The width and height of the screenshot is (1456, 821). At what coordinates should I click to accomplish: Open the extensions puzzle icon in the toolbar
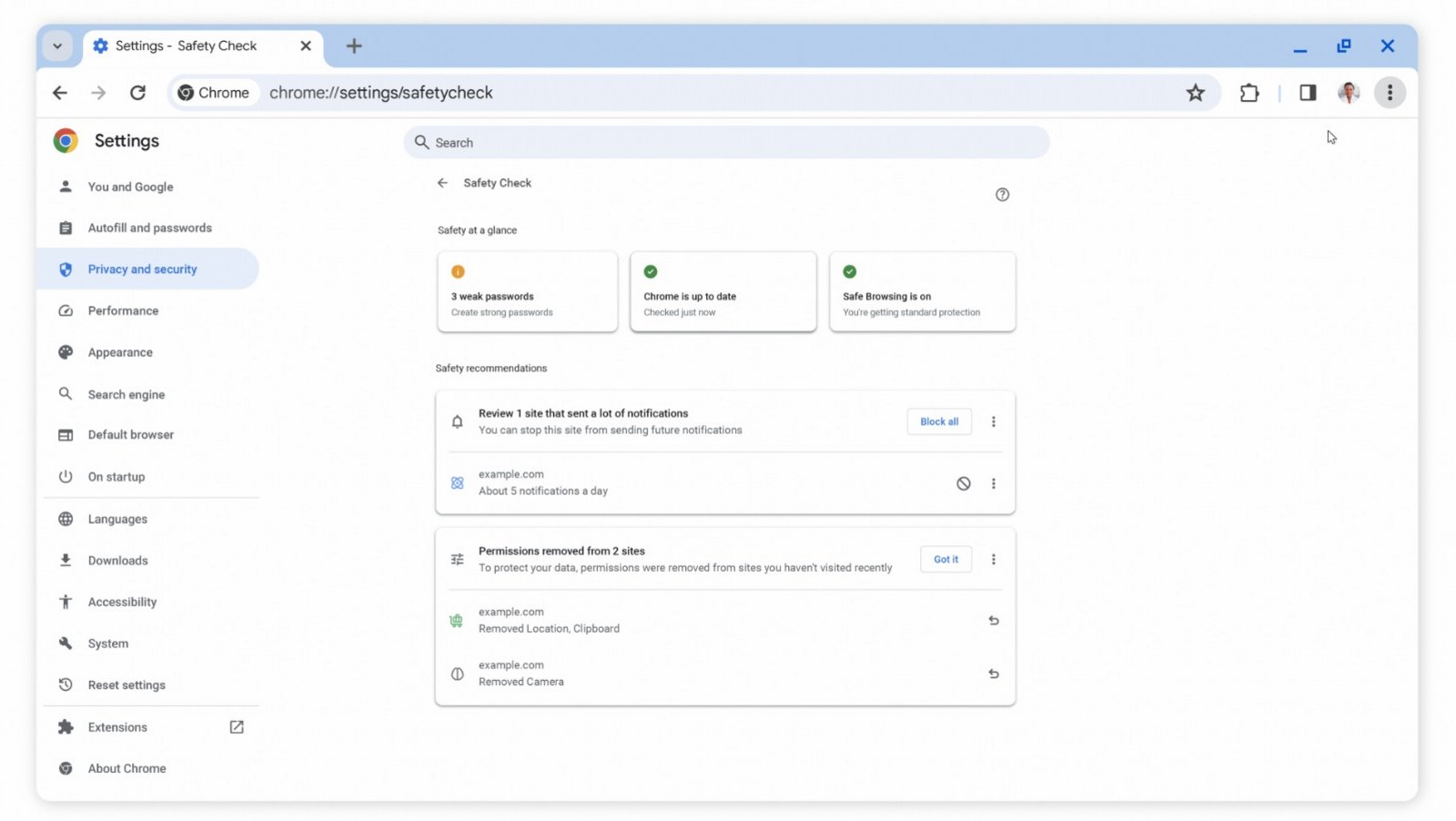click(1249, 92)
